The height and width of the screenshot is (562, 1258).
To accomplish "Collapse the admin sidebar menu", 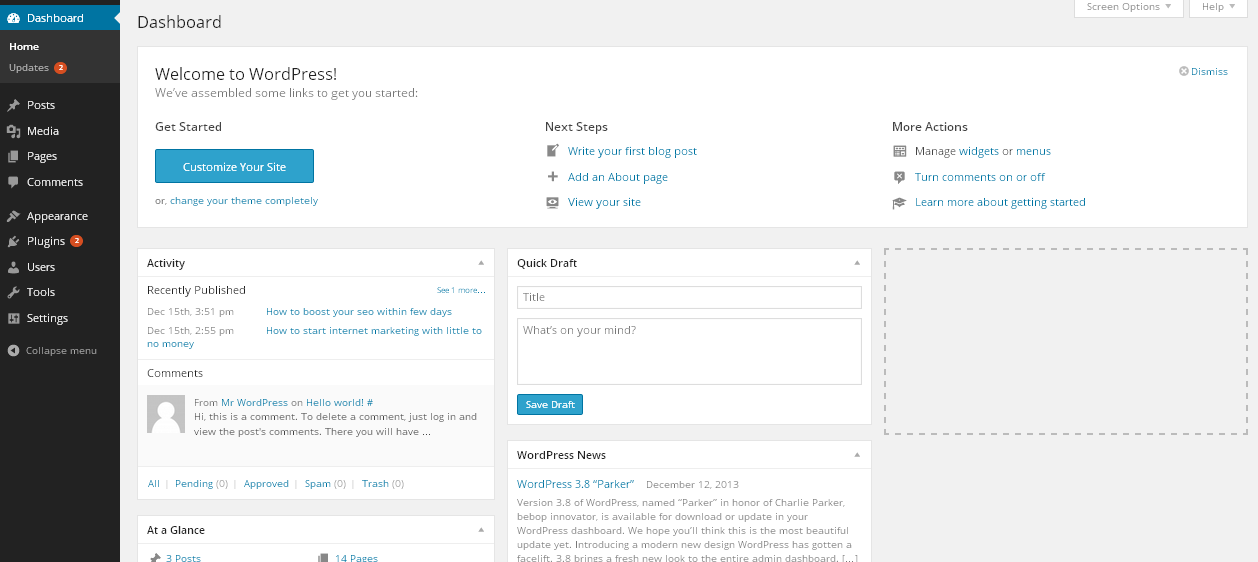I will pyautogui.click(x=52, y=351).
